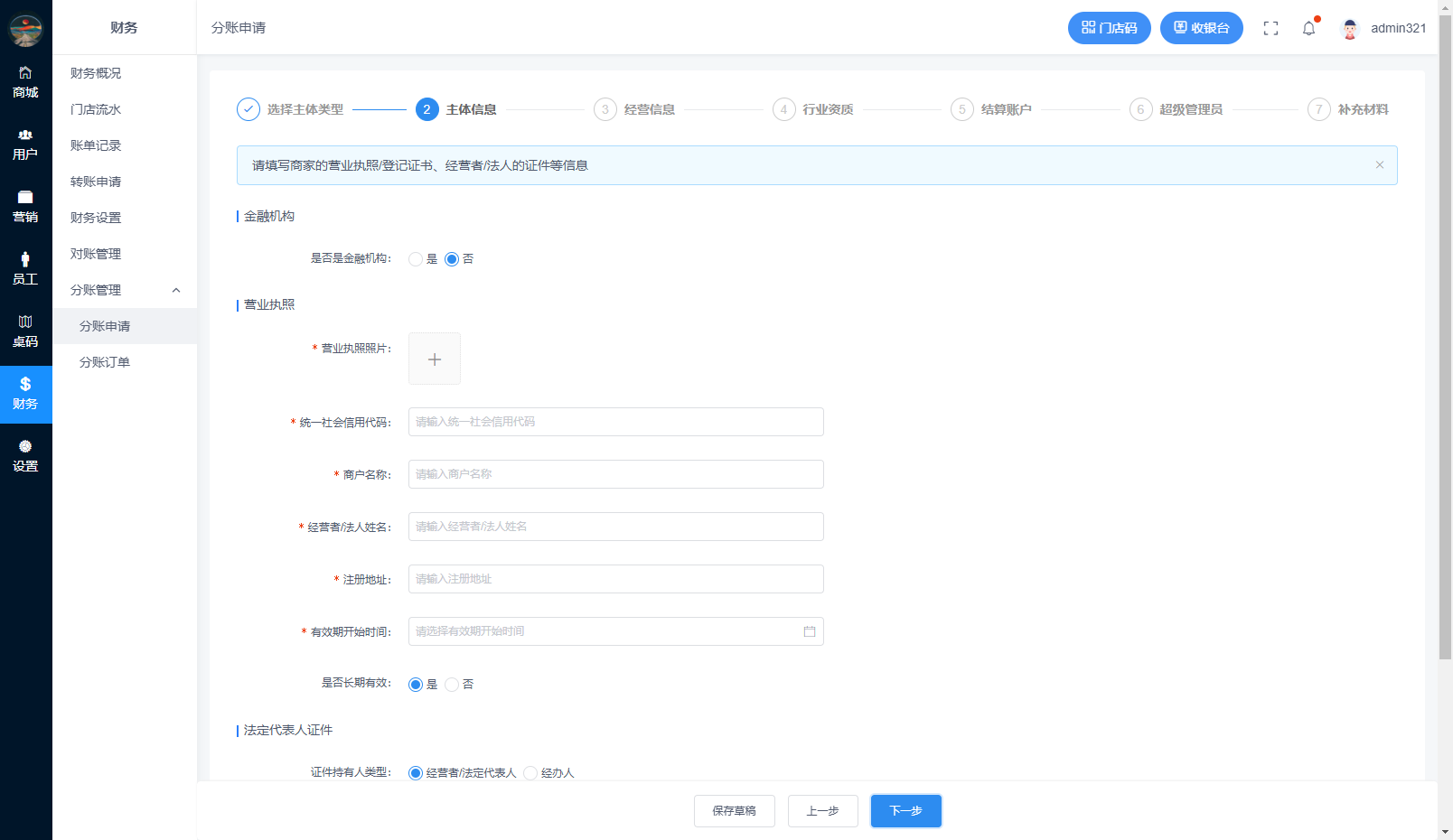Viewport: 1453px width, 840px height.
Task: Open 财务概况 in the finance menu
Action: coord(96,73)
